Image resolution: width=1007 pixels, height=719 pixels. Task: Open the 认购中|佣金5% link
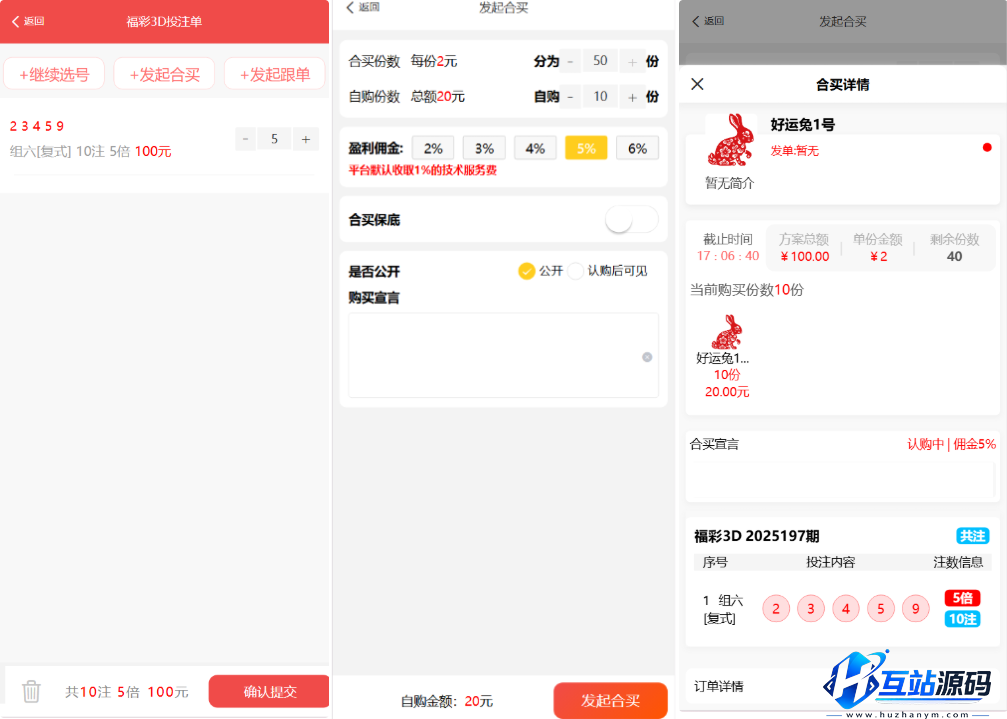(950, 443)
